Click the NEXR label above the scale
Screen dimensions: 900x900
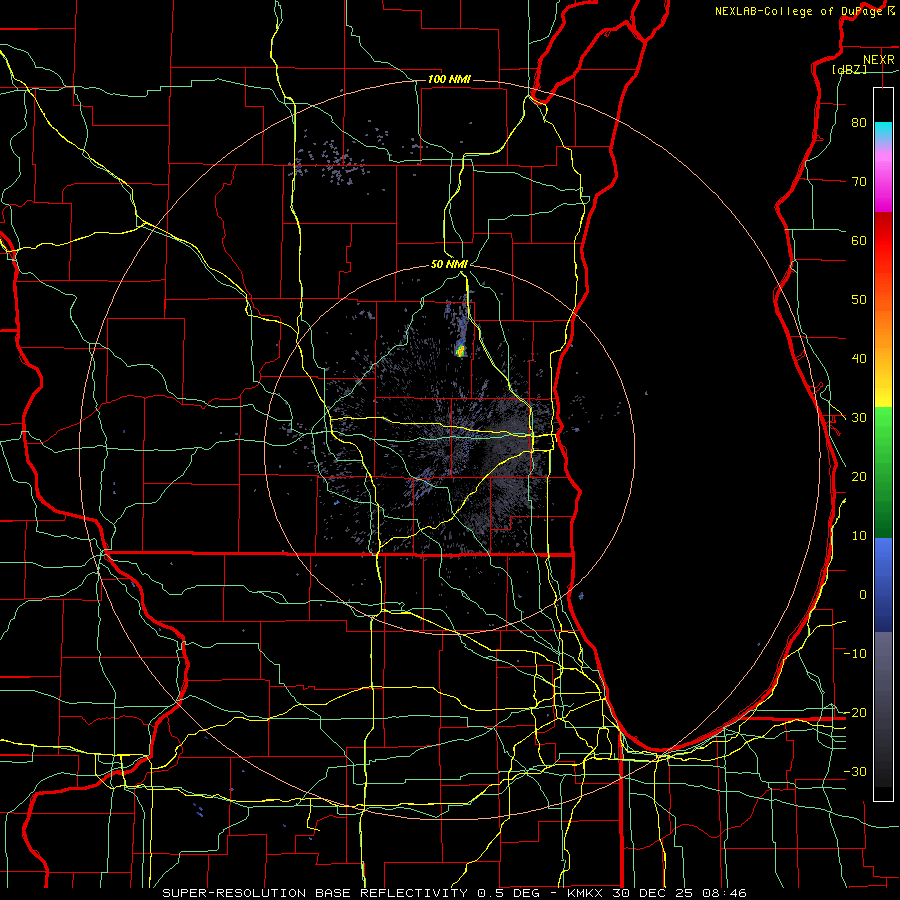pos(878,60)
